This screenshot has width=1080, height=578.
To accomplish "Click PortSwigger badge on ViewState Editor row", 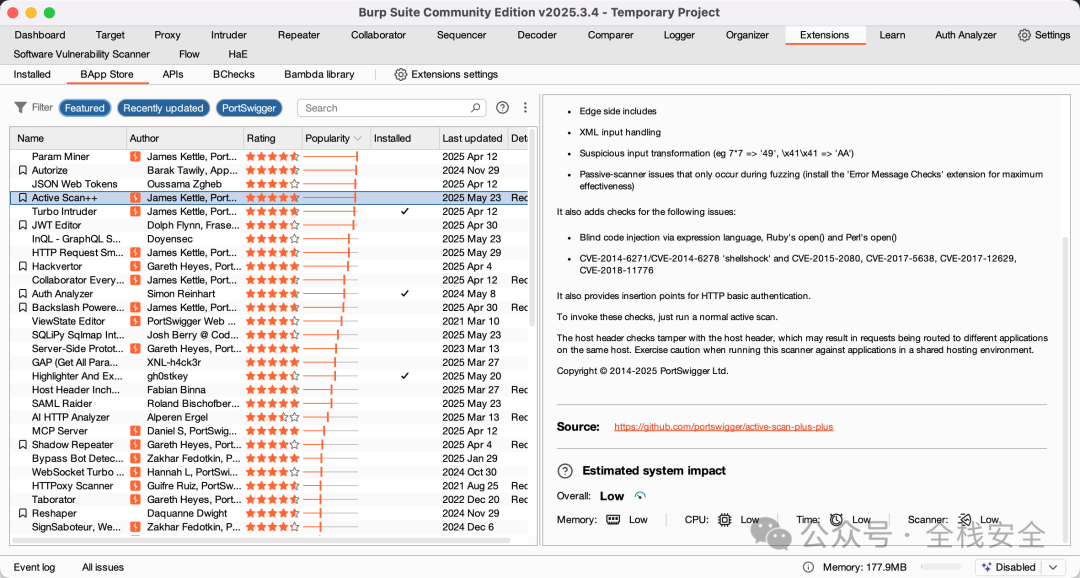I will click(x=136, y=321).
